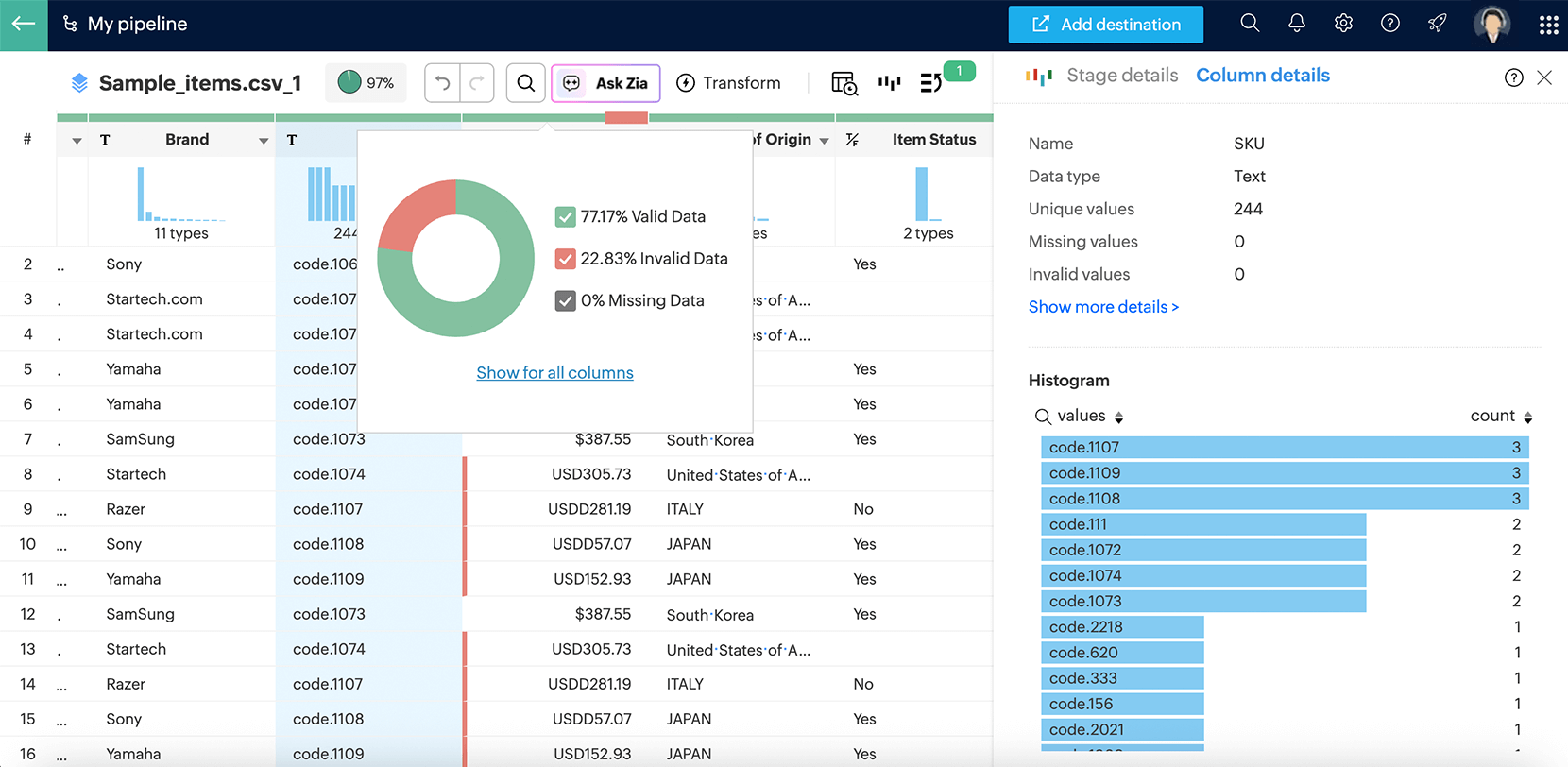This screenshot has width=1568, height=767.
Task: Click the 97% data quality indicator
Action: click(x=366, y=83)
